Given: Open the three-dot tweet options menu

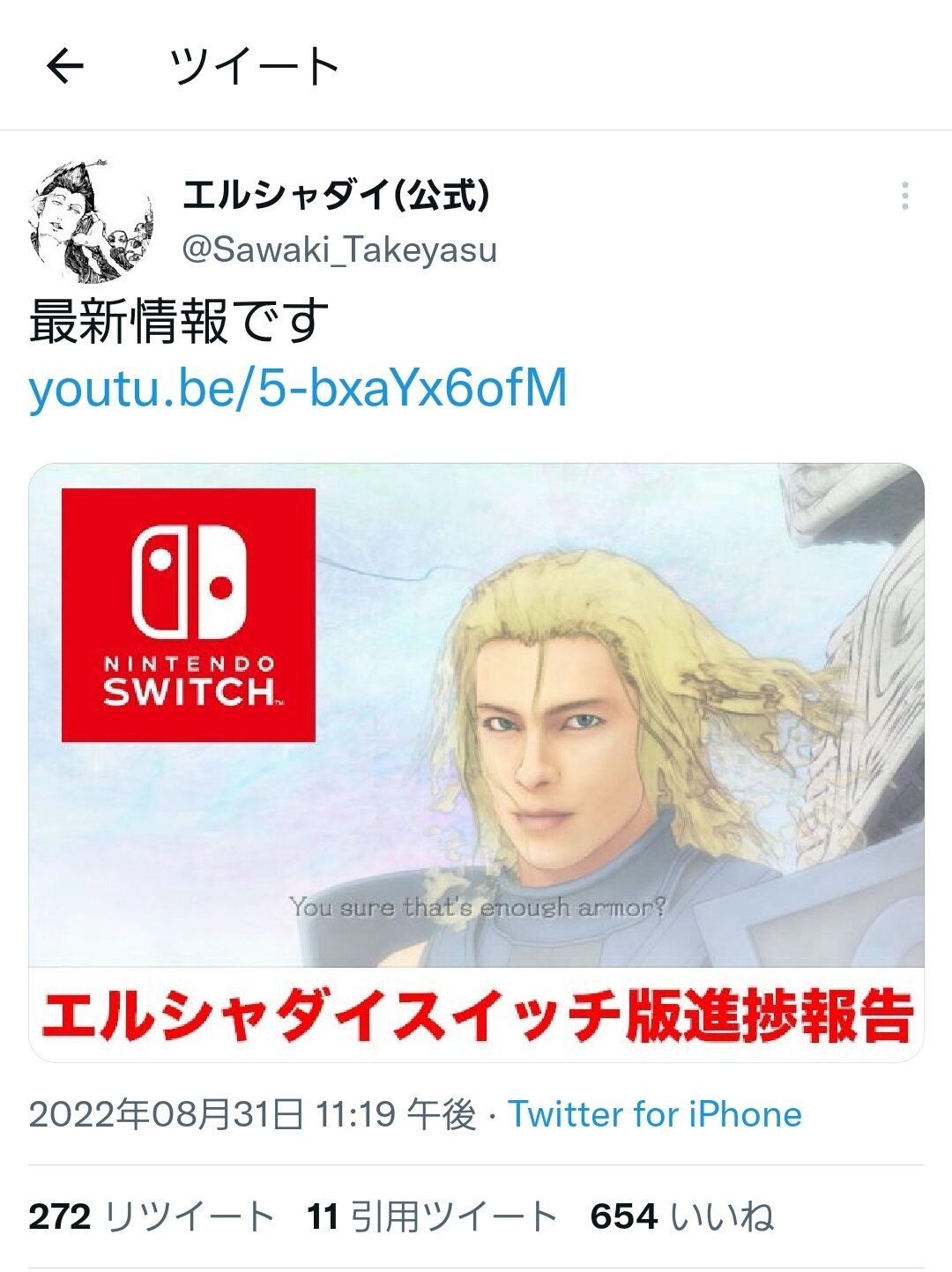Looking at the screenshot, I should pyautogui.click(x=905, y=196).
